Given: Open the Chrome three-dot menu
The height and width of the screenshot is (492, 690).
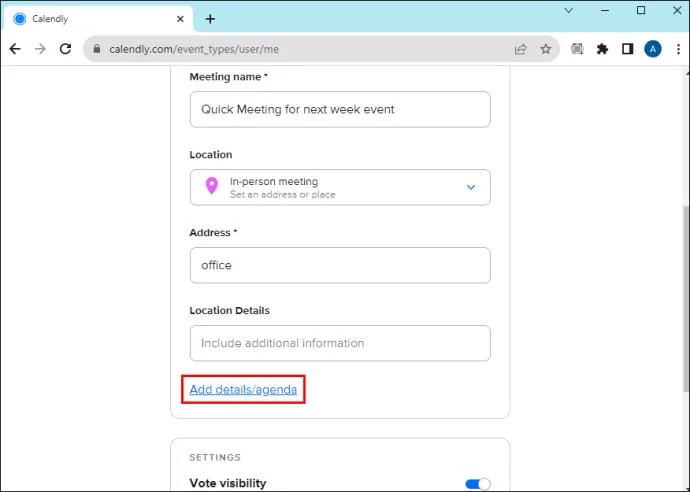Looking at the screenshot, I should coord(678,49).
